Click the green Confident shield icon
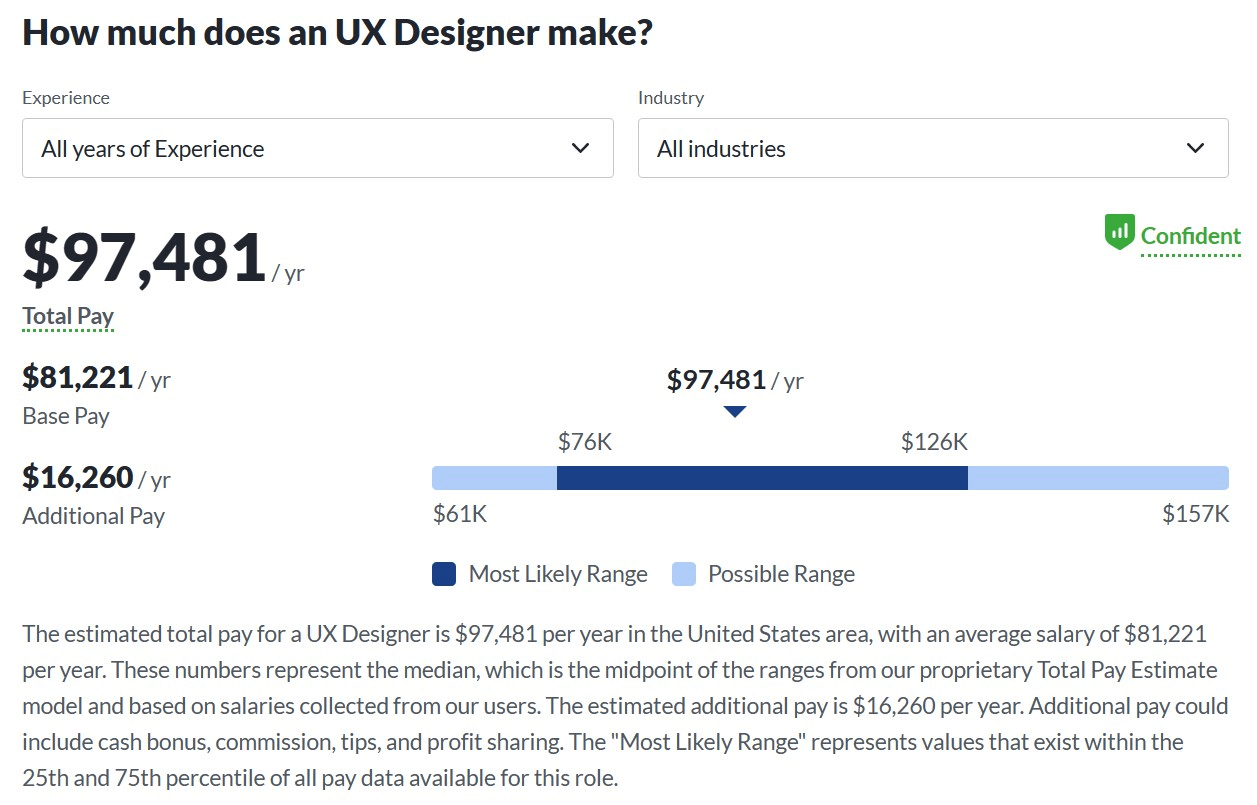 (1119, 232)
